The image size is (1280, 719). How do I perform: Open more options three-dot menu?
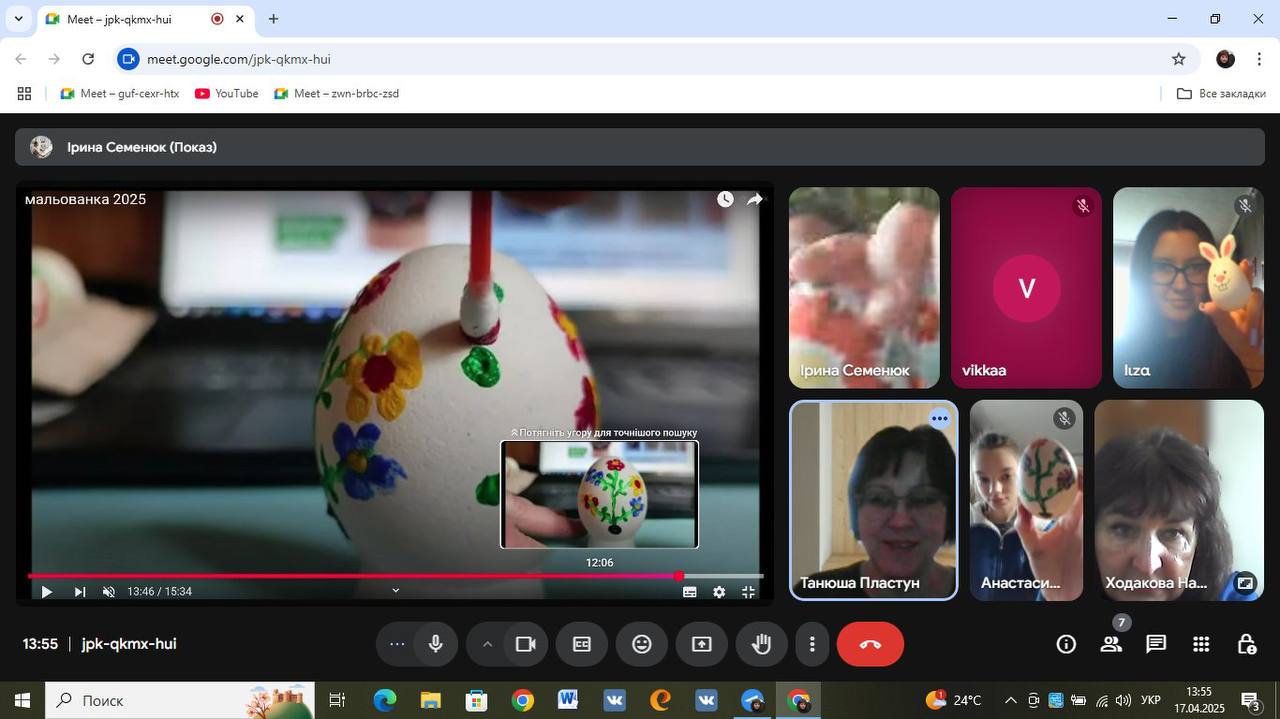(813, 644)
